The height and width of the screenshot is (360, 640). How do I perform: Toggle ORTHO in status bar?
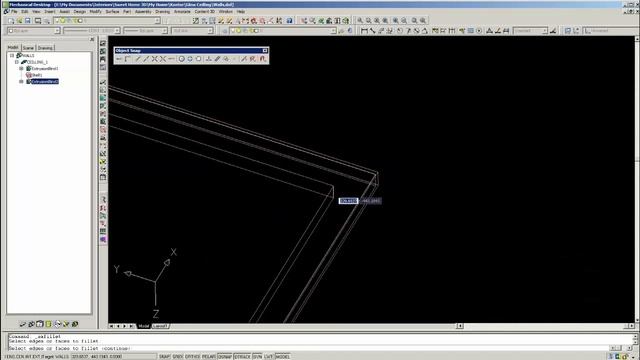192,357
